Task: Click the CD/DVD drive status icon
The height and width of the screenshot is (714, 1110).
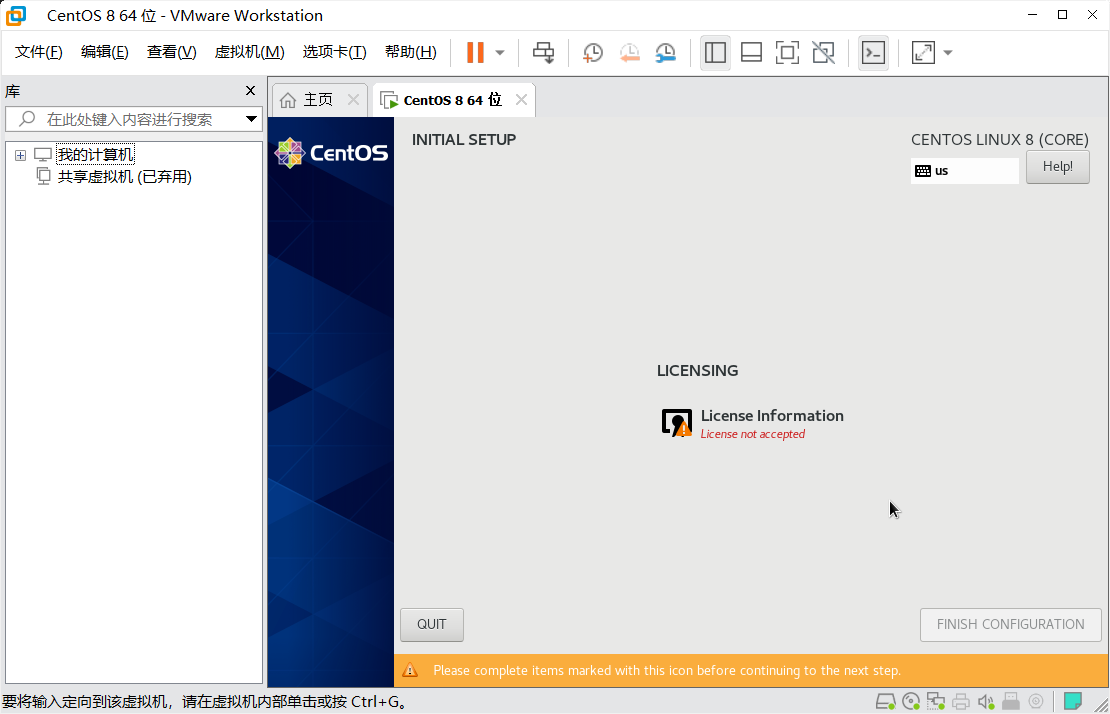Action: pos(911,701)
